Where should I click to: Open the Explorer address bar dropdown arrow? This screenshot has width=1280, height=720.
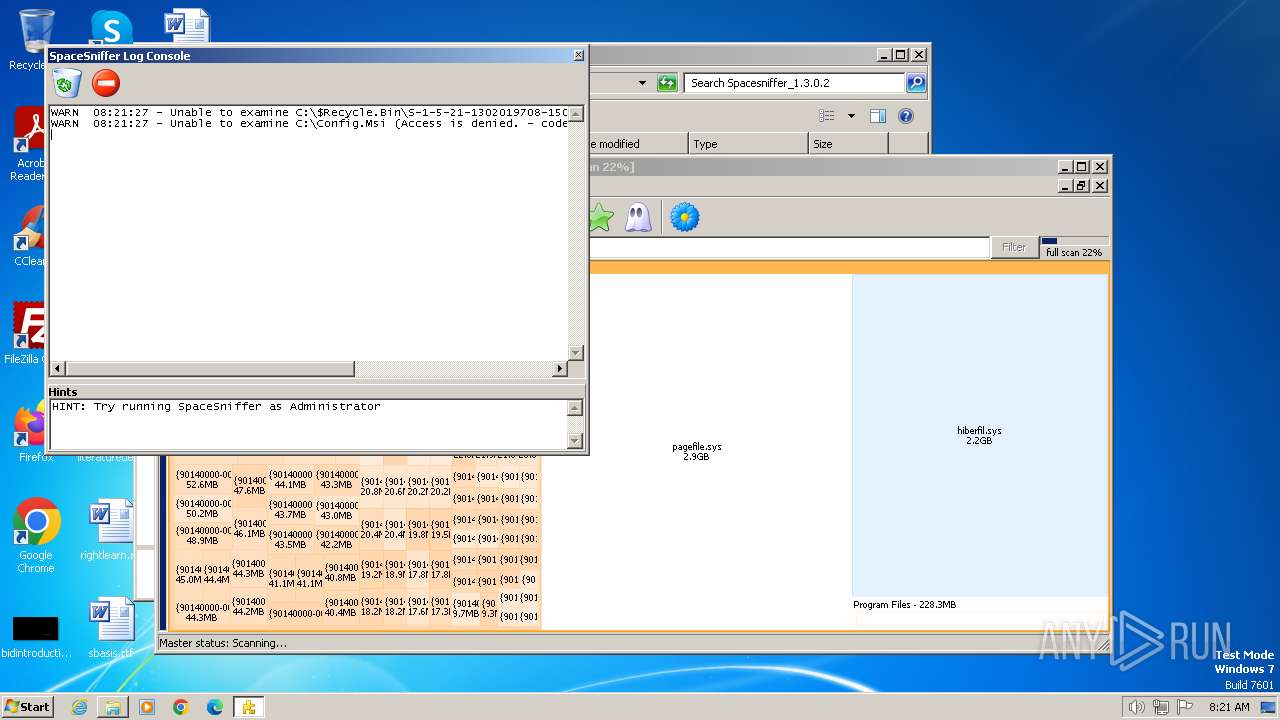(x=642, y=83)
